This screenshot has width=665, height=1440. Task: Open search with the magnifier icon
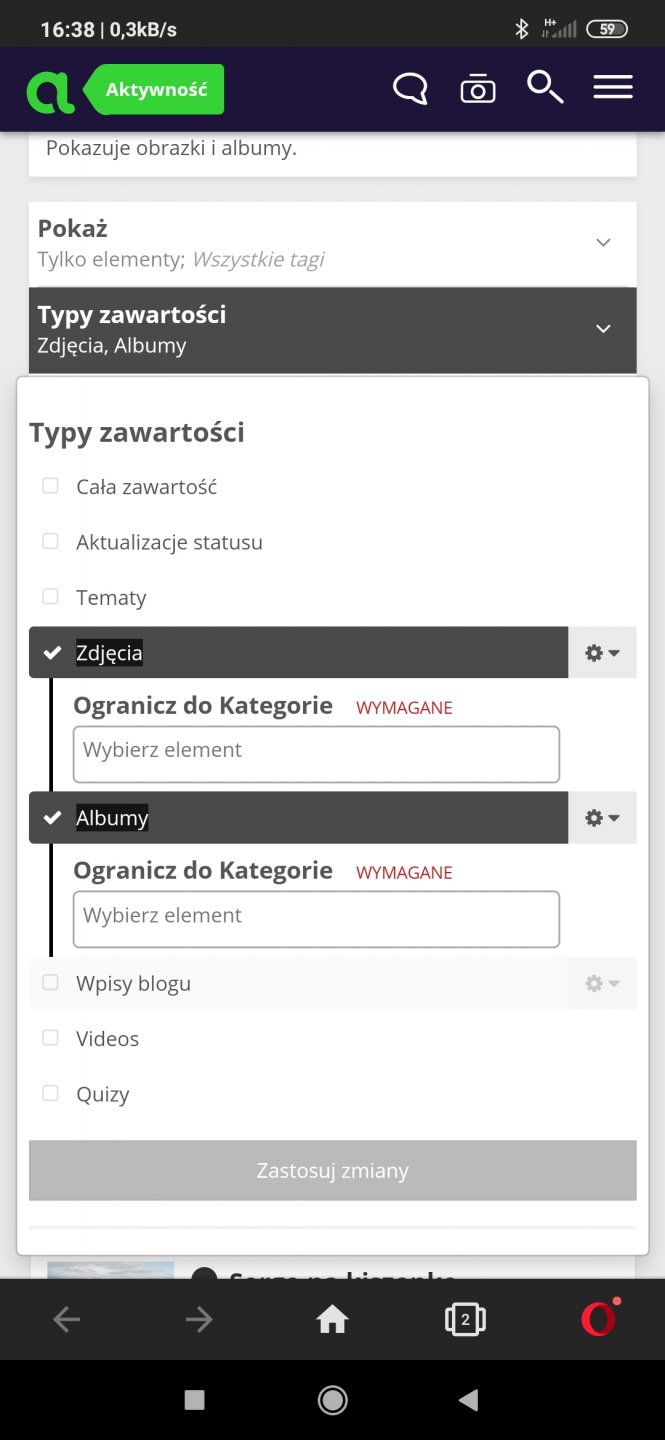click(545, 88)
